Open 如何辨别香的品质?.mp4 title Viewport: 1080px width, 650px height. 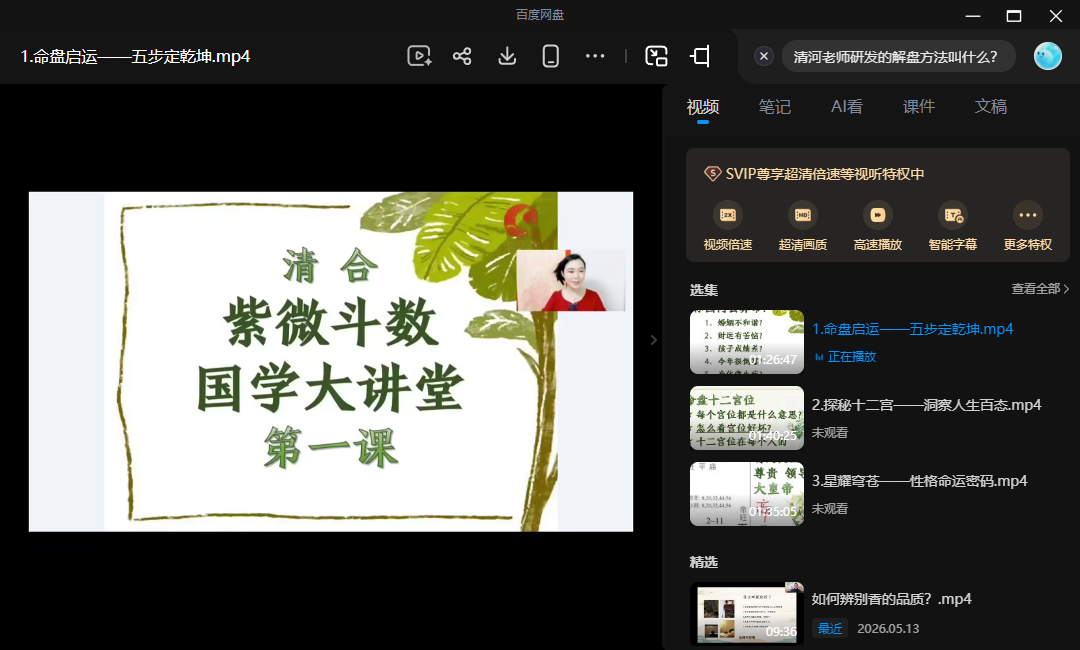click(x=891, y=599)
